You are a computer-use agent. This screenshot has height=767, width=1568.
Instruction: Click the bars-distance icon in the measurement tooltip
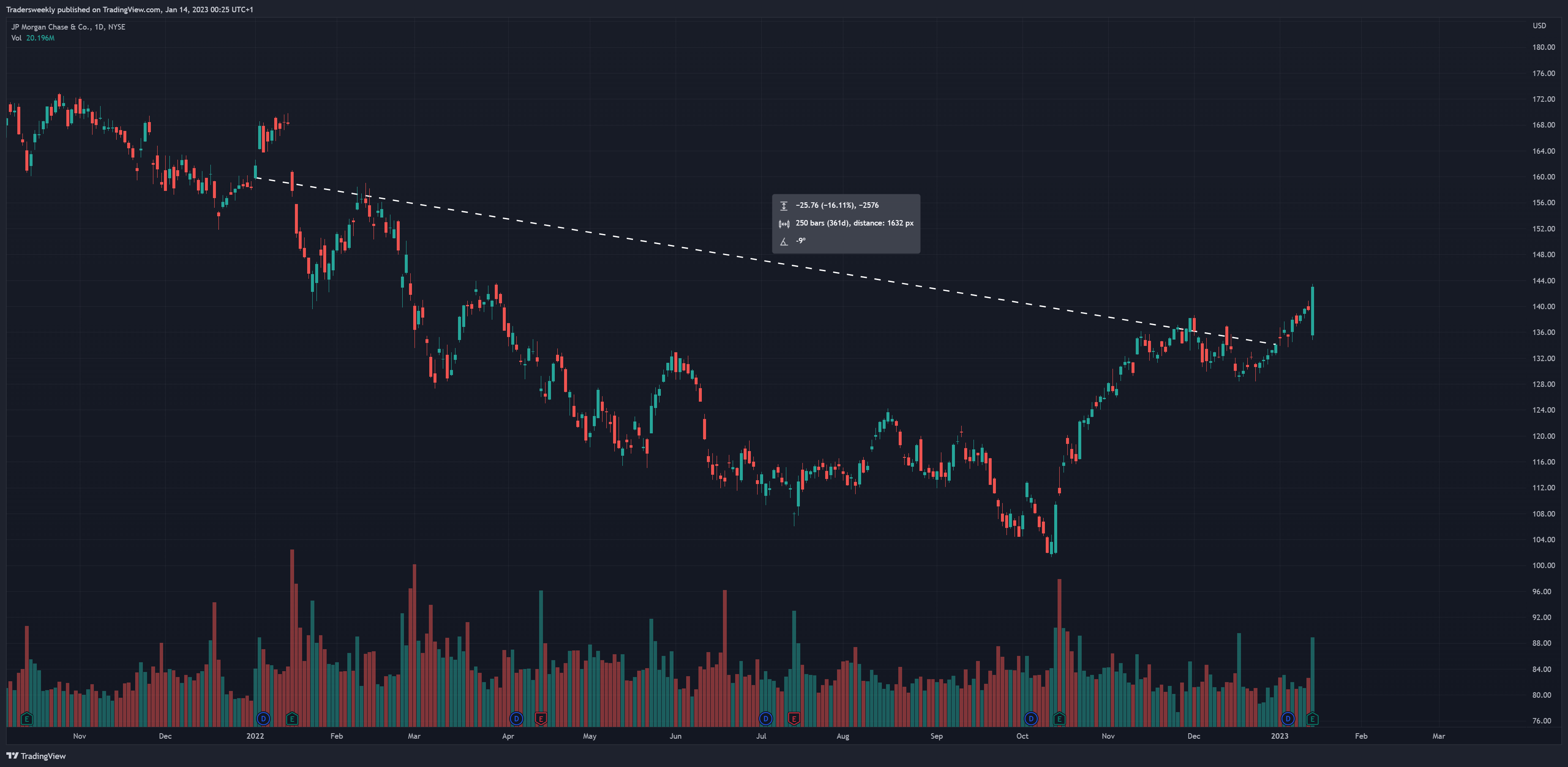pos(784,224)
